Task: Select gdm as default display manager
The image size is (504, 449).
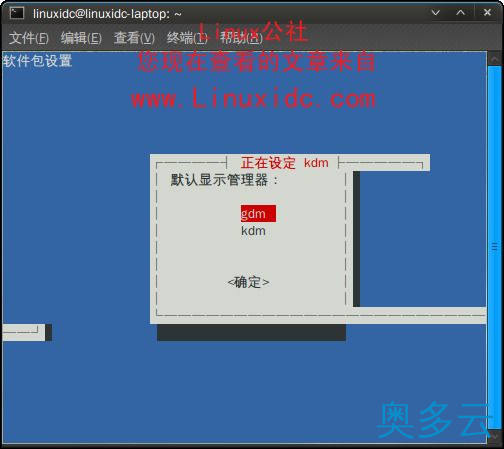Action: (x=258, y=214)
